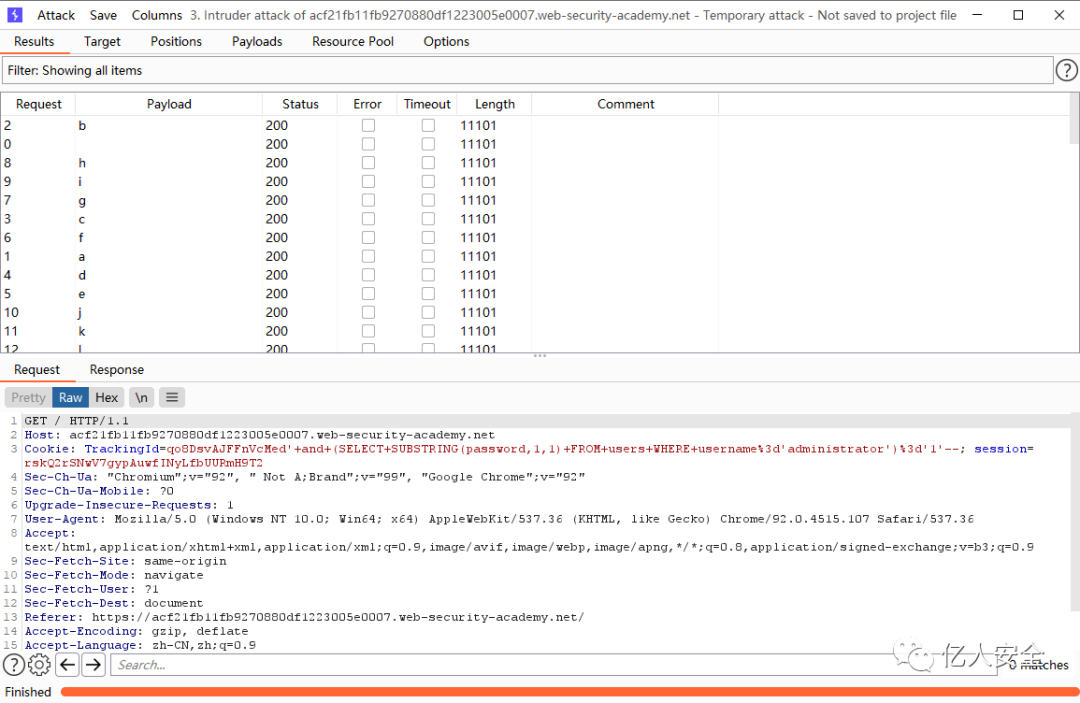
Task: Select the result row with payload e
Action: click(x=535, y=293)
